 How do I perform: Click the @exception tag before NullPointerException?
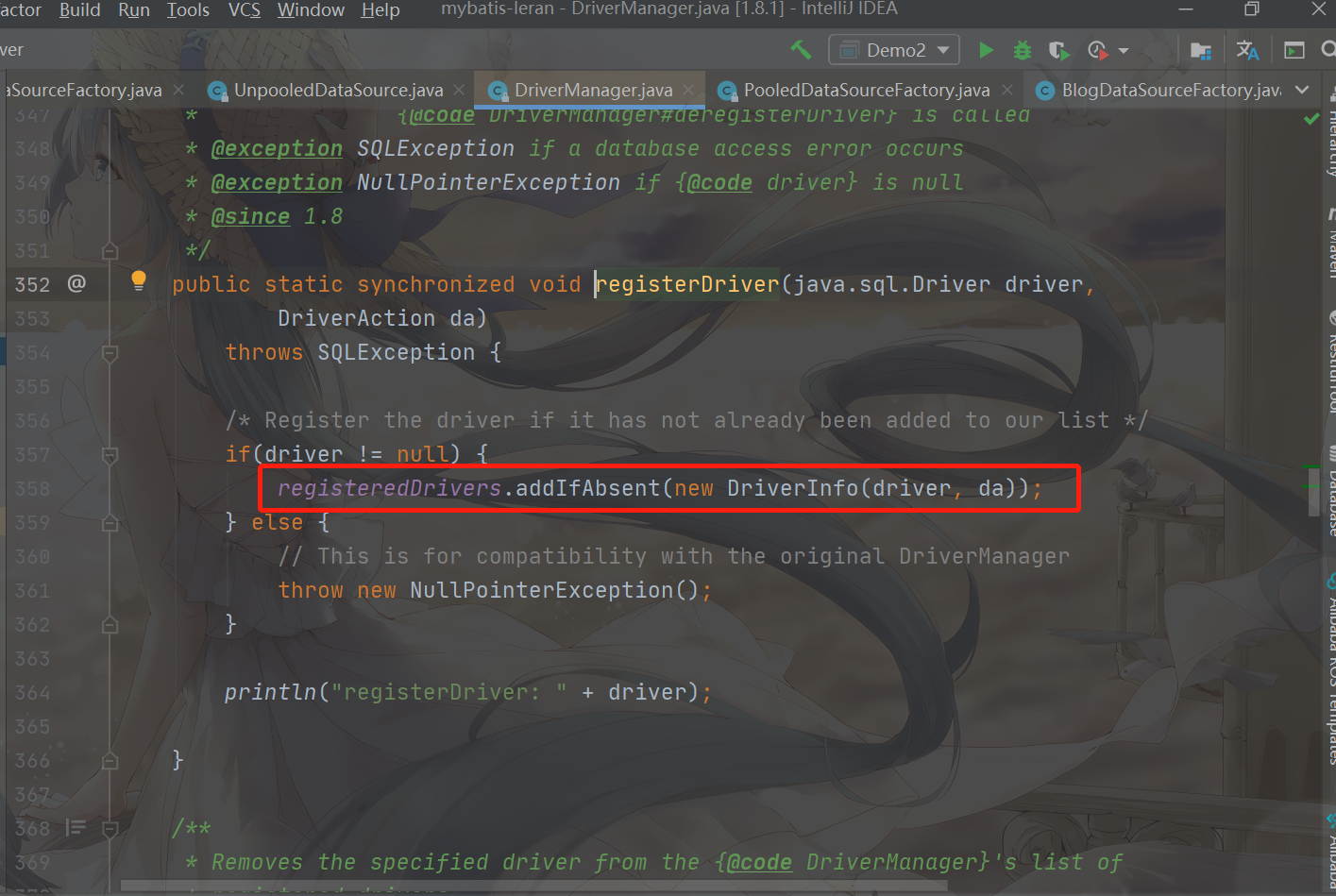pyautogui.click(x=277, y=182)
